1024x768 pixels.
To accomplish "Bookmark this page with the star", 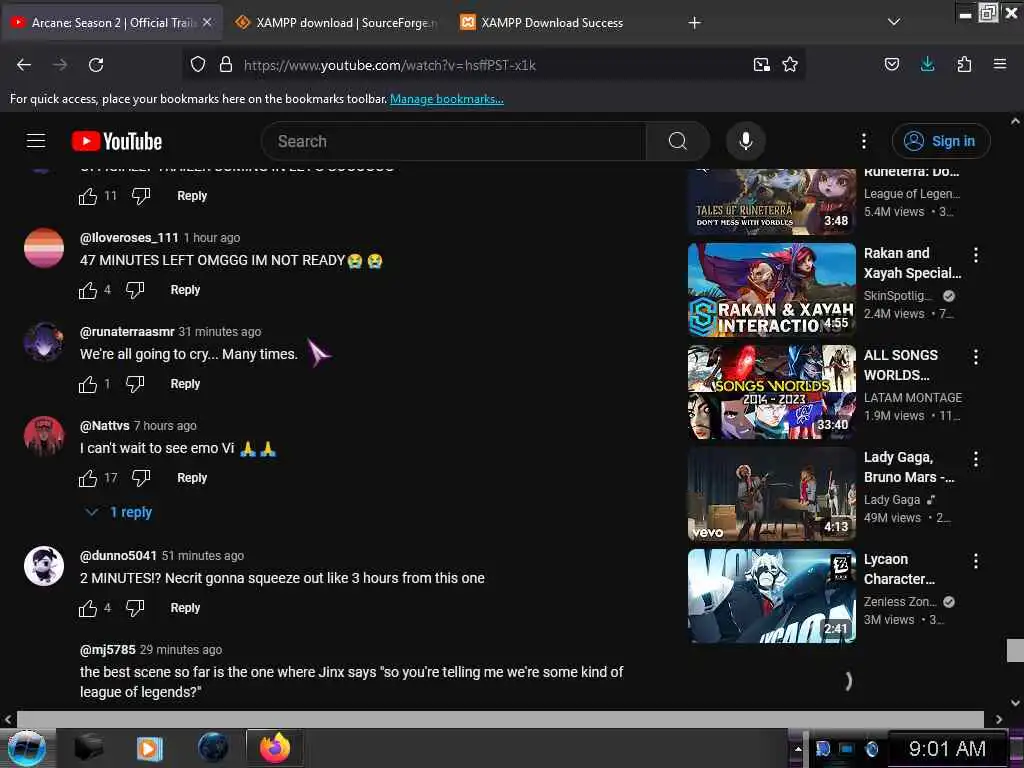I will click(x=790, y=64).
